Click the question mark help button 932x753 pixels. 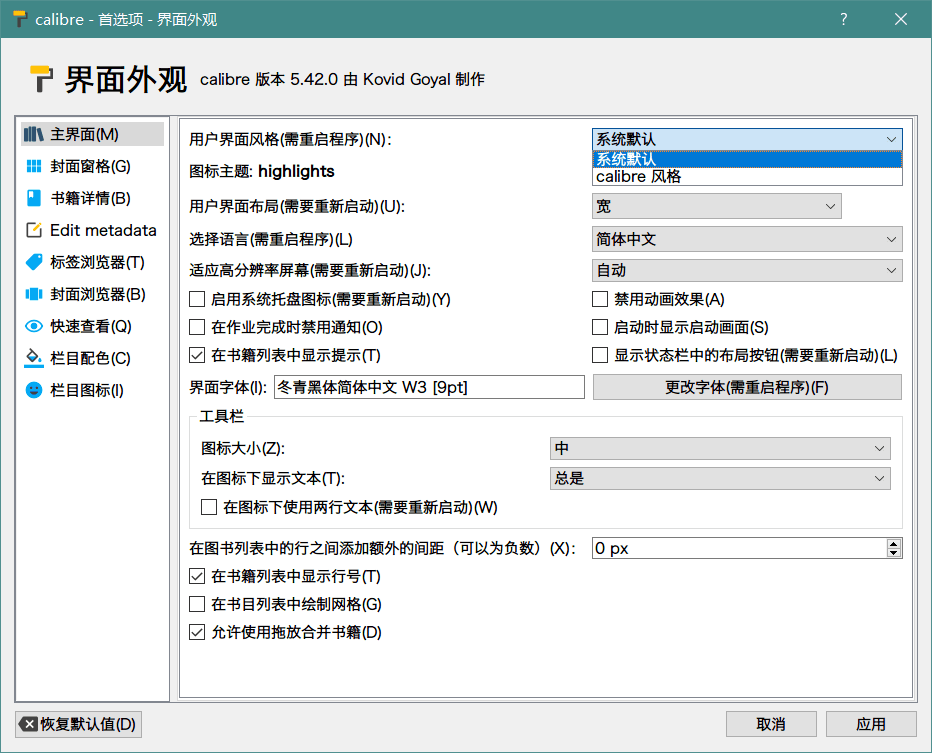tap(843, 19)
